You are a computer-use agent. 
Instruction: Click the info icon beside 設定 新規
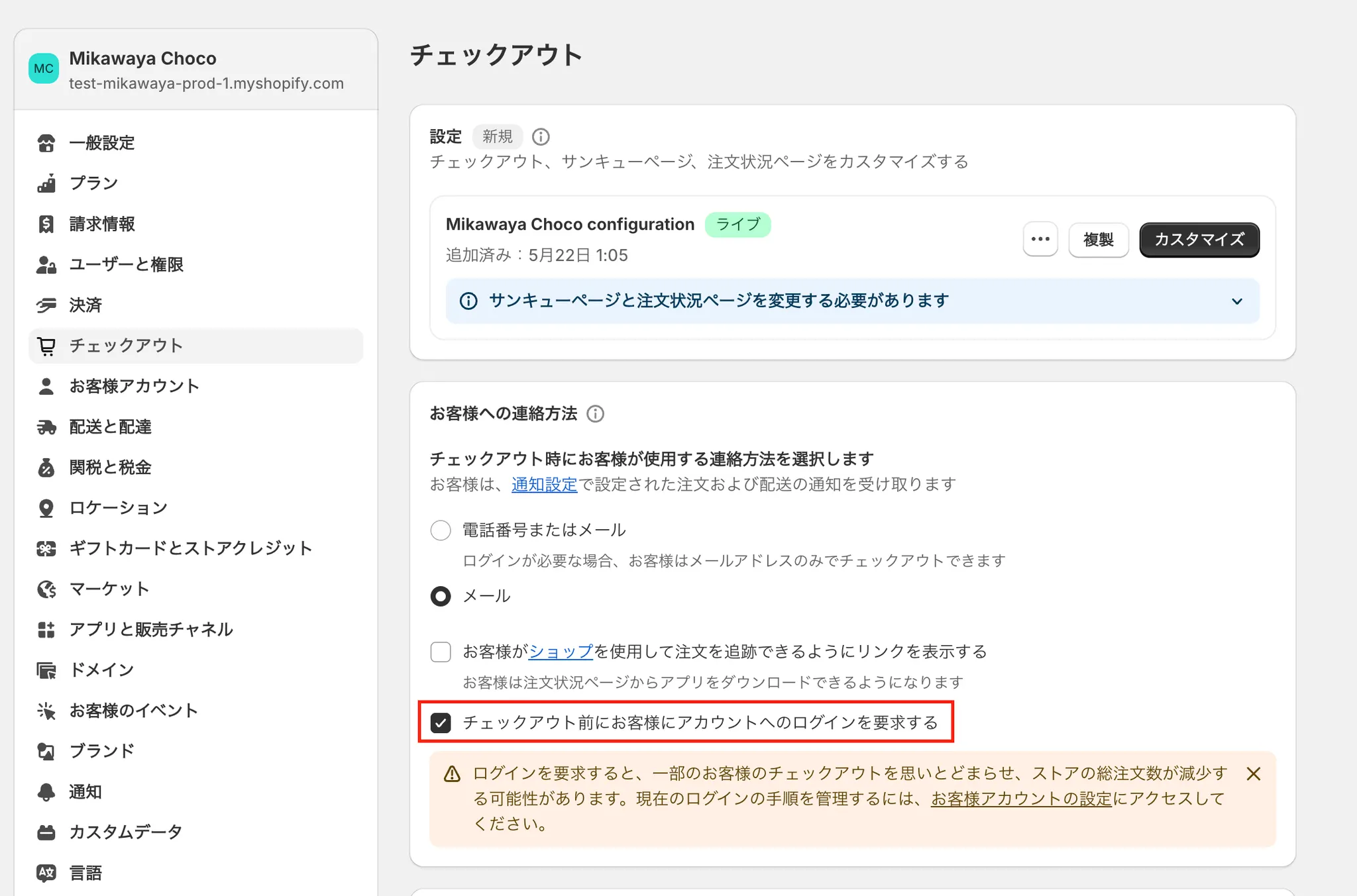pyautogui.click(x=541, y=136)
